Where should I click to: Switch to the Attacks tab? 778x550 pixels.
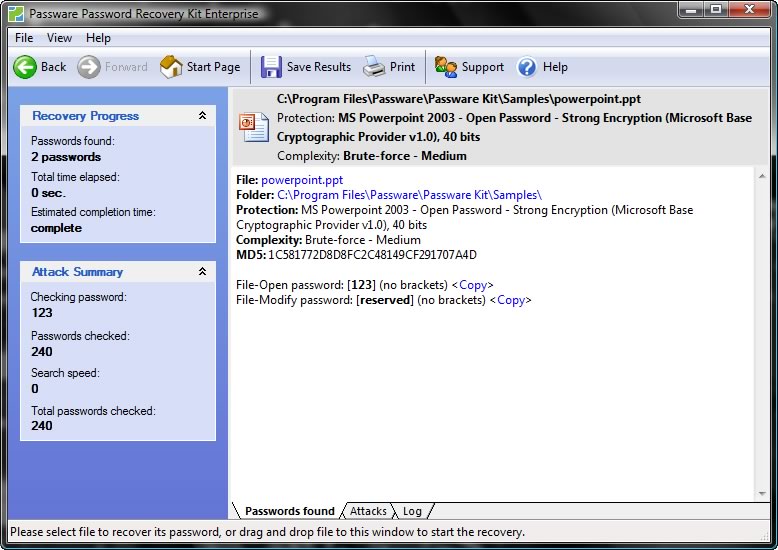[x=368, y=511]
